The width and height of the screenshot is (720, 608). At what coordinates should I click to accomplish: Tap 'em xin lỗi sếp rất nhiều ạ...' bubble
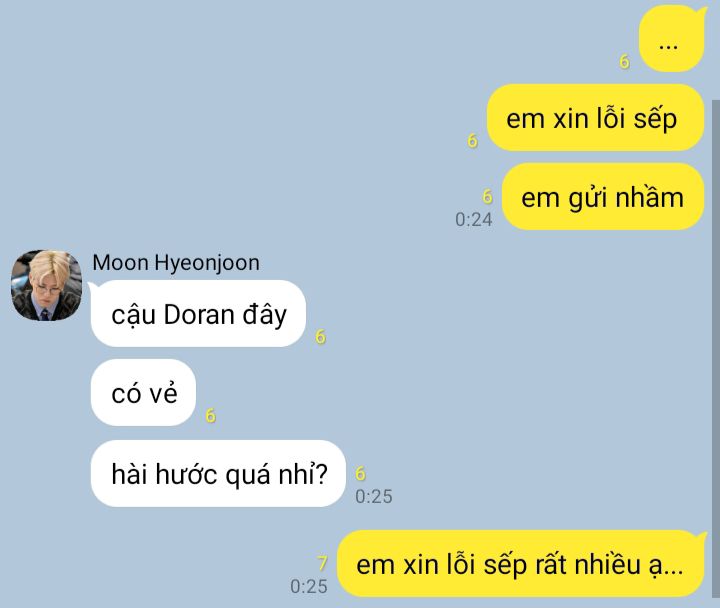(x=522, y=563)
